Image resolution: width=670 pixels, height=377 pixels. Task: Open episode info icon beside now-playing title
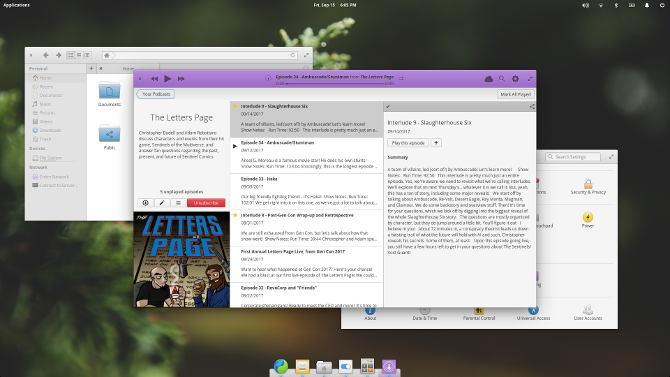tap(268, 78)
